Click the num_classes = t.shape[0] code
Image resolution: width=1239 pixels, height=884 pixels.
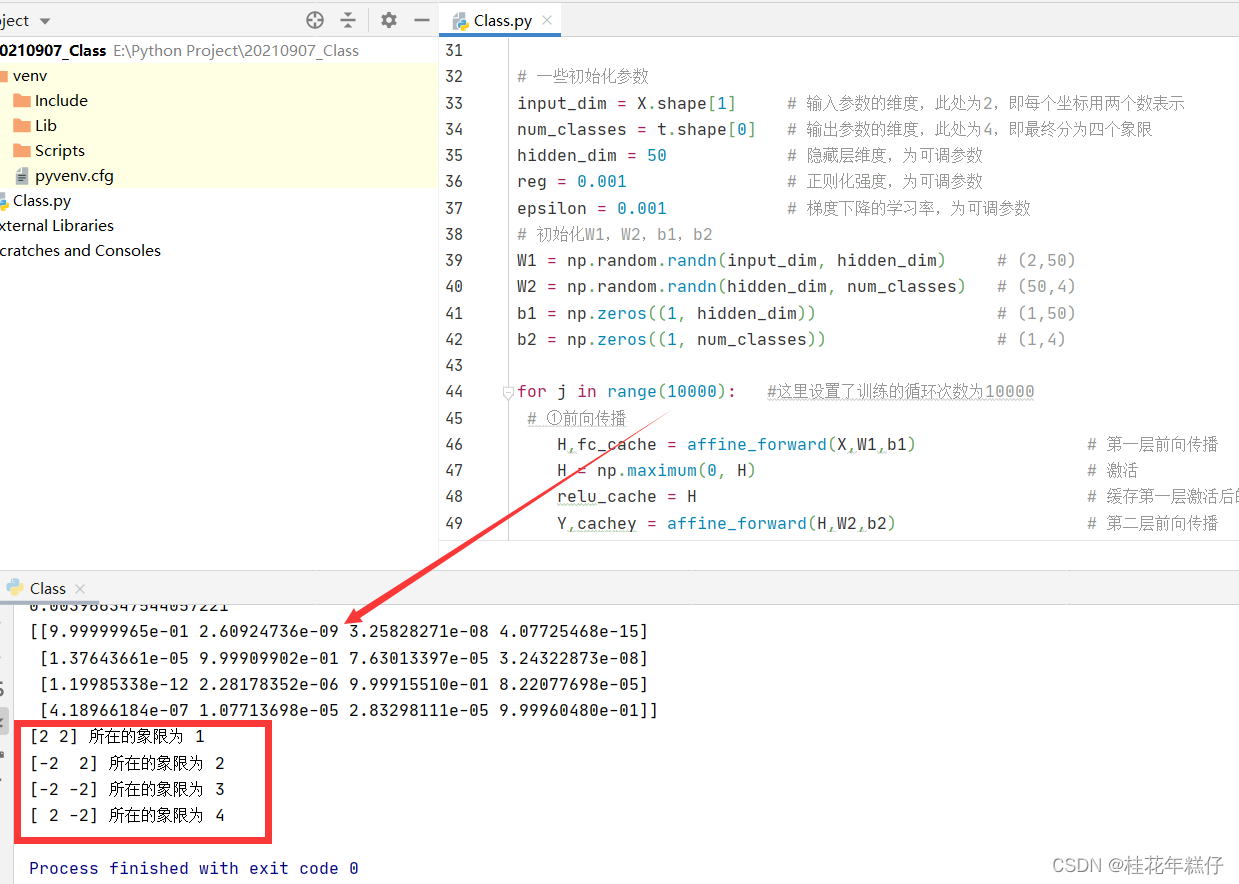637,129
